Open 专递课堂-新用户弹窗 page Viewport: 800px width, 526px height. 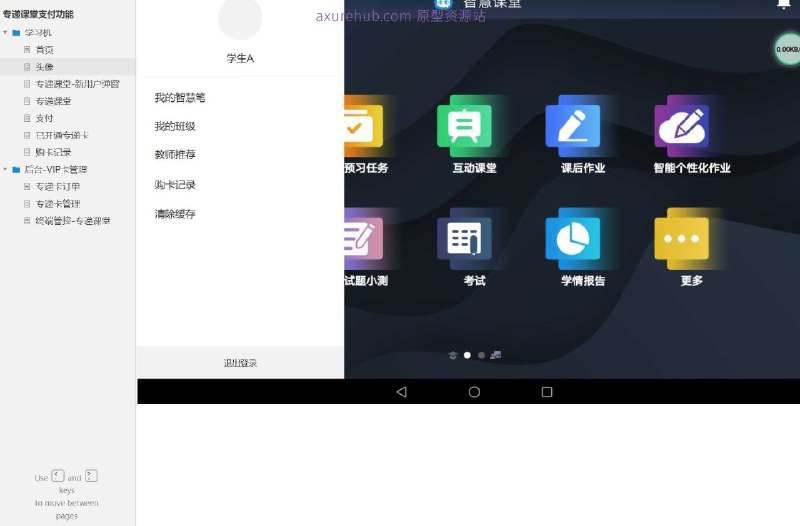tap(77, 84)
